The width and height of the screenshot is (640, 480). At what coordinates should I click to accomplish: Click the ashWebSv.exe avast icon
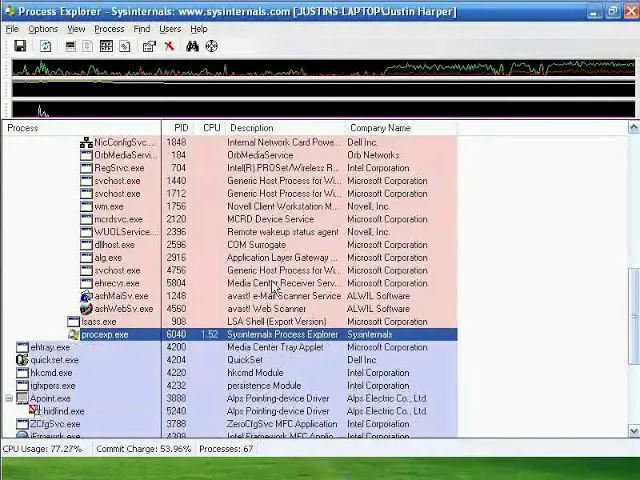pos(86,309)
